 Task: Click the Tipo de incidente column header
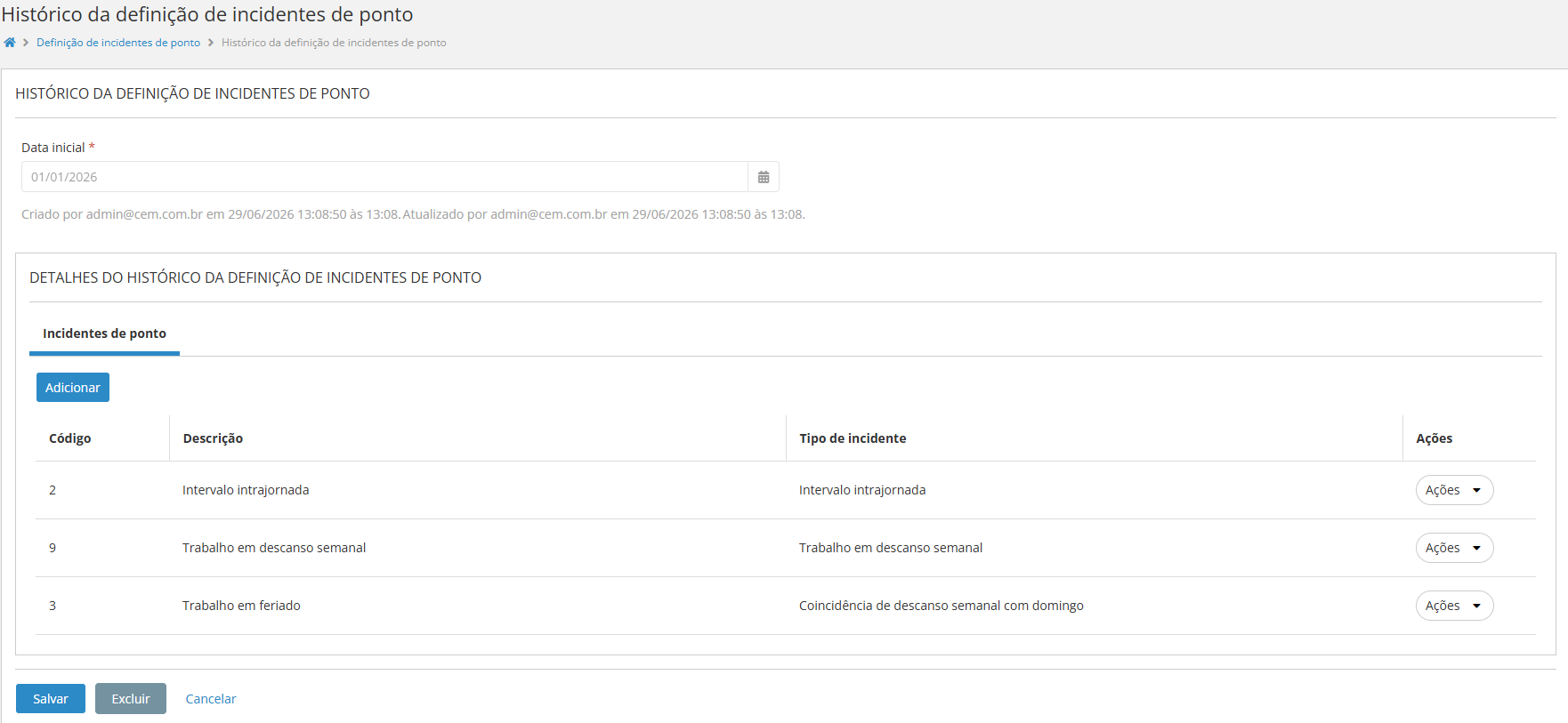tap(853, 438)
